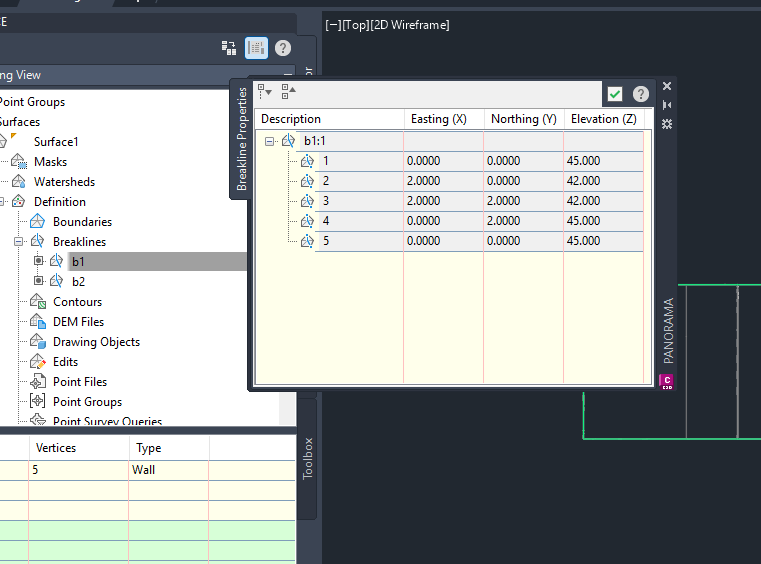
Task: Click the Civil 3D logo icon on Panorama
Action: pos(667,382)
